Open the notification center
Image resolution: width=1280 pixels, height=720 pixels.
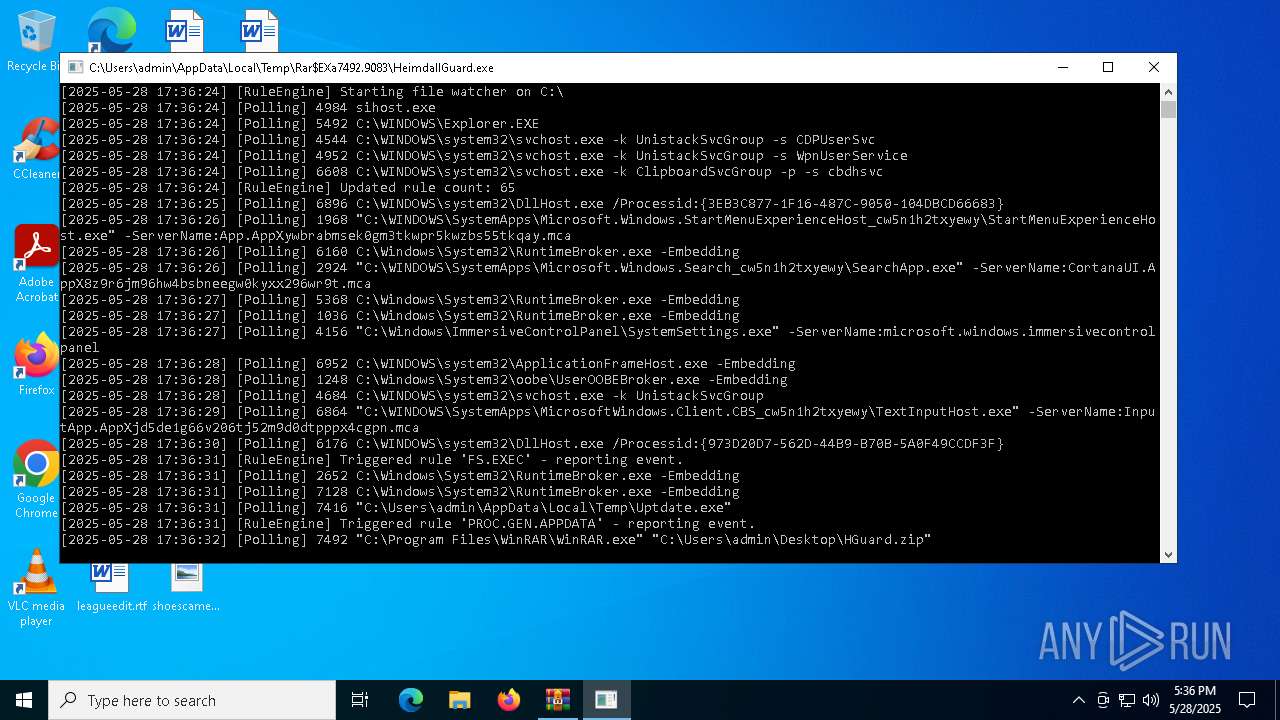coord(1247,700)
